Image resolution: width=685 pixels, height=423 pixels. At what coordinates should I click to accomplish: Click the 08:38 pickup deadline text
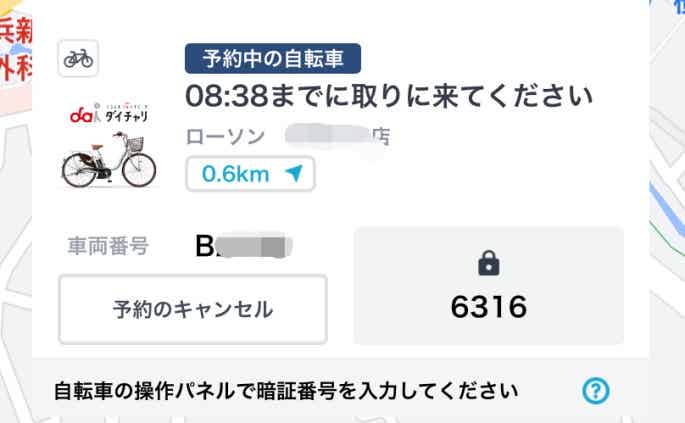[x=390, y=97]
